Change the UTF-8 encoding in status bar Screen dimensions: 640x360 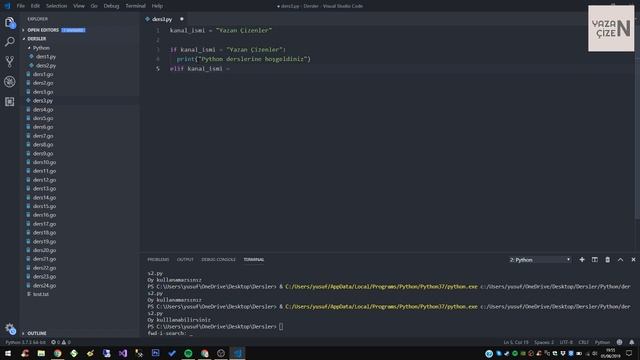(x=566, y=342)
